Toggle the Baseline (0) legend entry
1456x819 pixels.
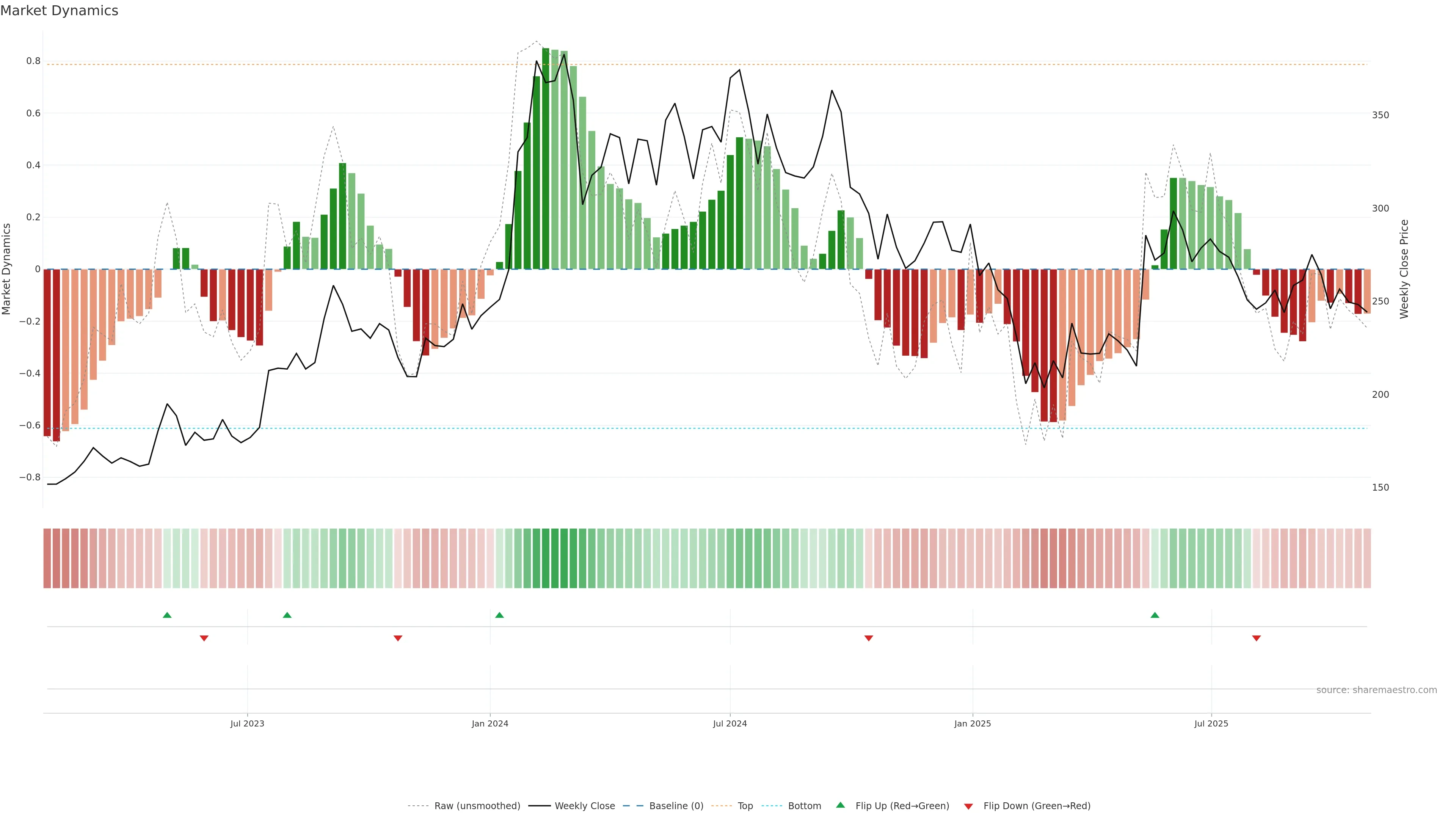(x=676, y=805)
